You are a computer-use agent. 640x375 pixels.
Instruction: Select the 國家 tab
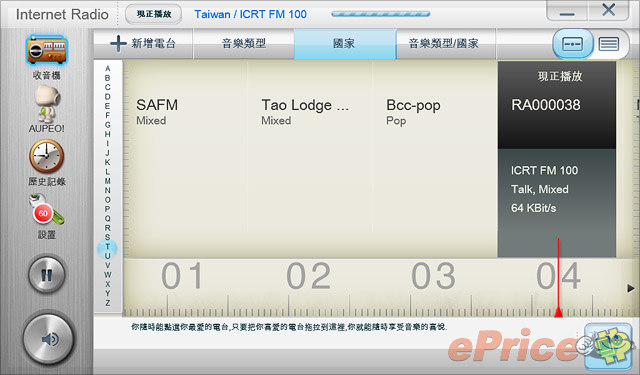344,44
